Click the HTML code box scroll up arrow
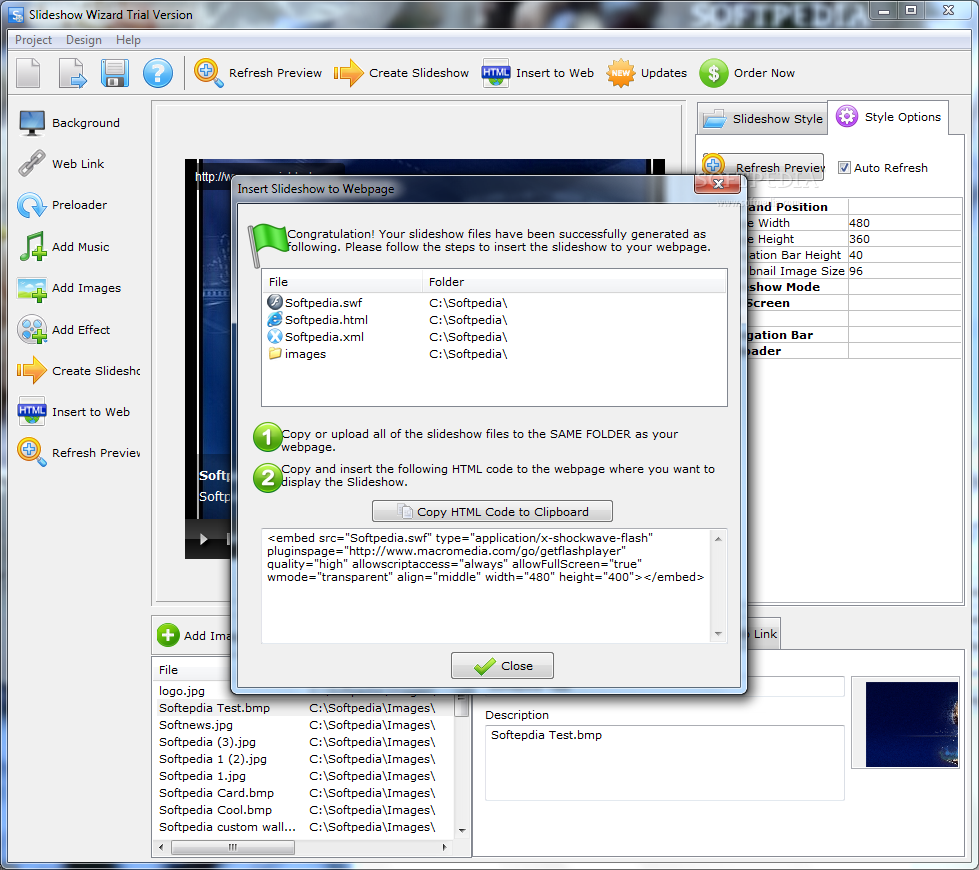Viewport: 979px width, 870px height. 718,539
